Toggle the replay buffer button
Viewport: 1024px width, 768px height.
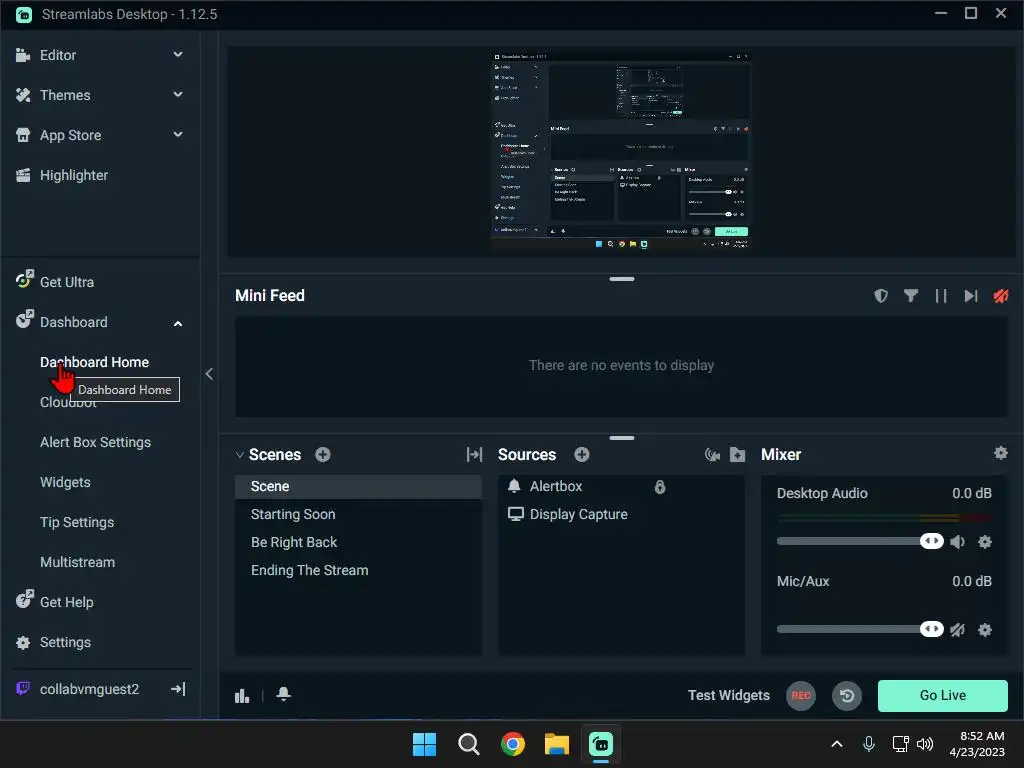(x=847, y=696)
